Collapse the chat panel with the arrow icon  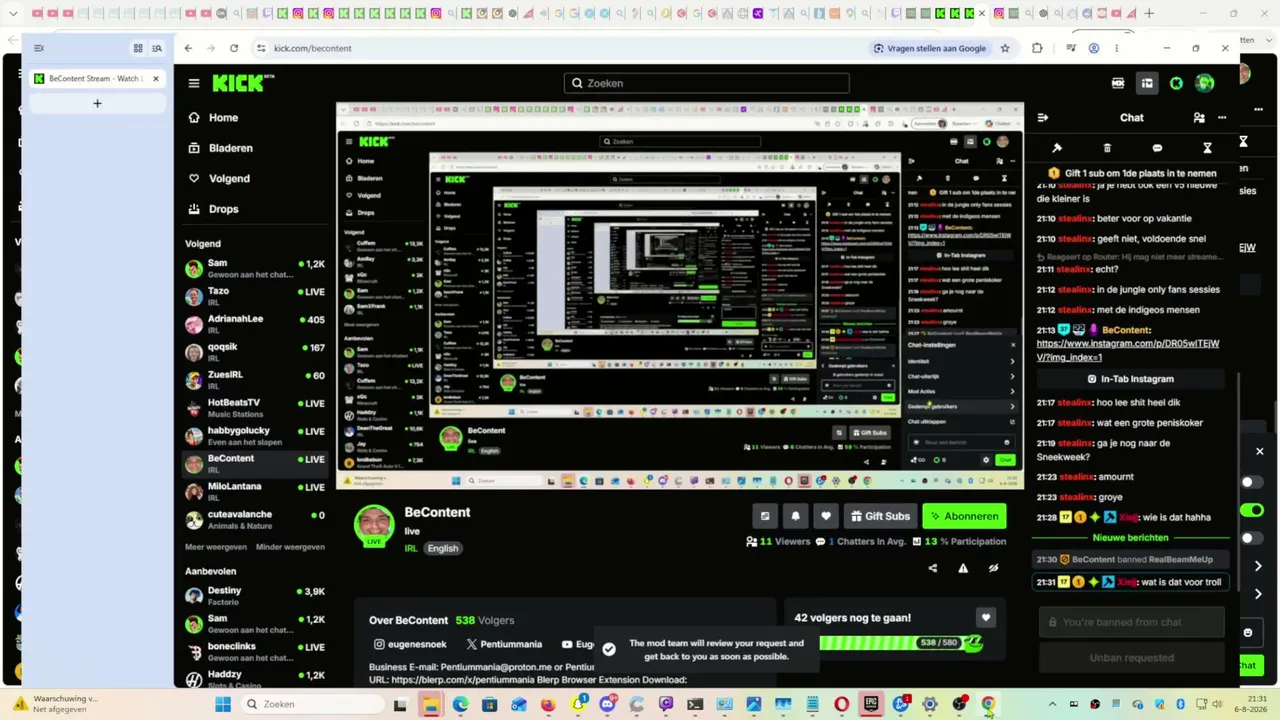(x=1043, y=118)
